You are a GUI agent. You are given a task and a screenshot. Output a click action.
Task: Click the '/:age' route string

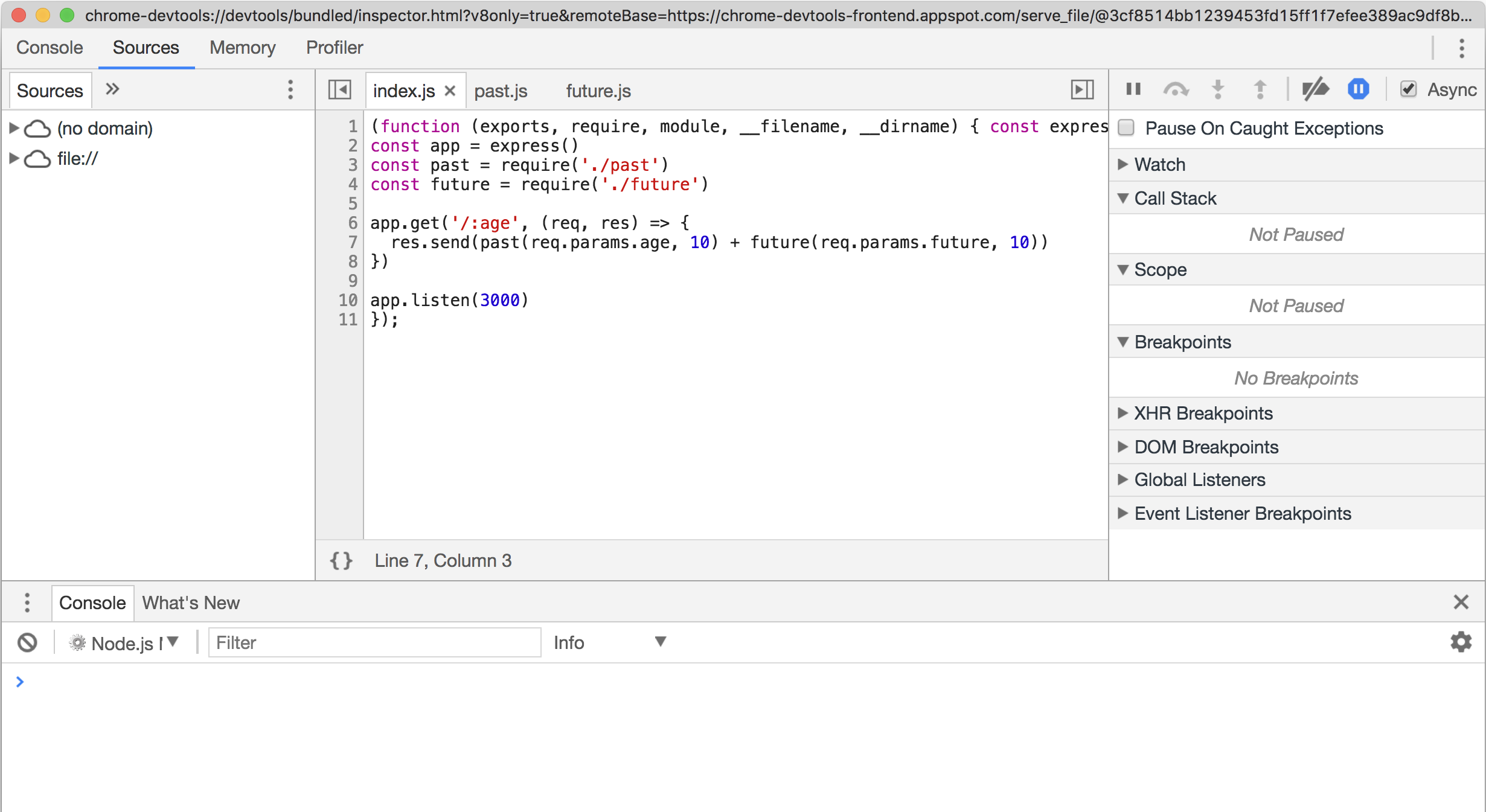pos(485,223)
